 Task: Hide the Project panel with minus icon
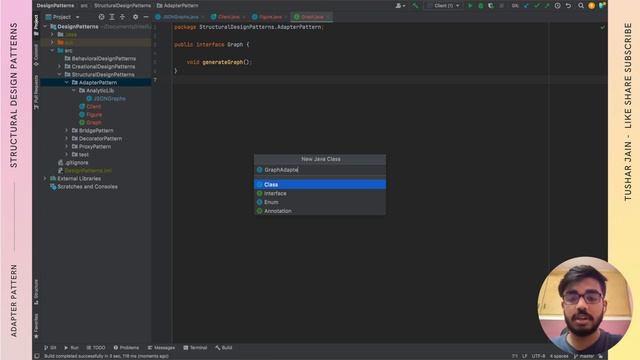146,17
